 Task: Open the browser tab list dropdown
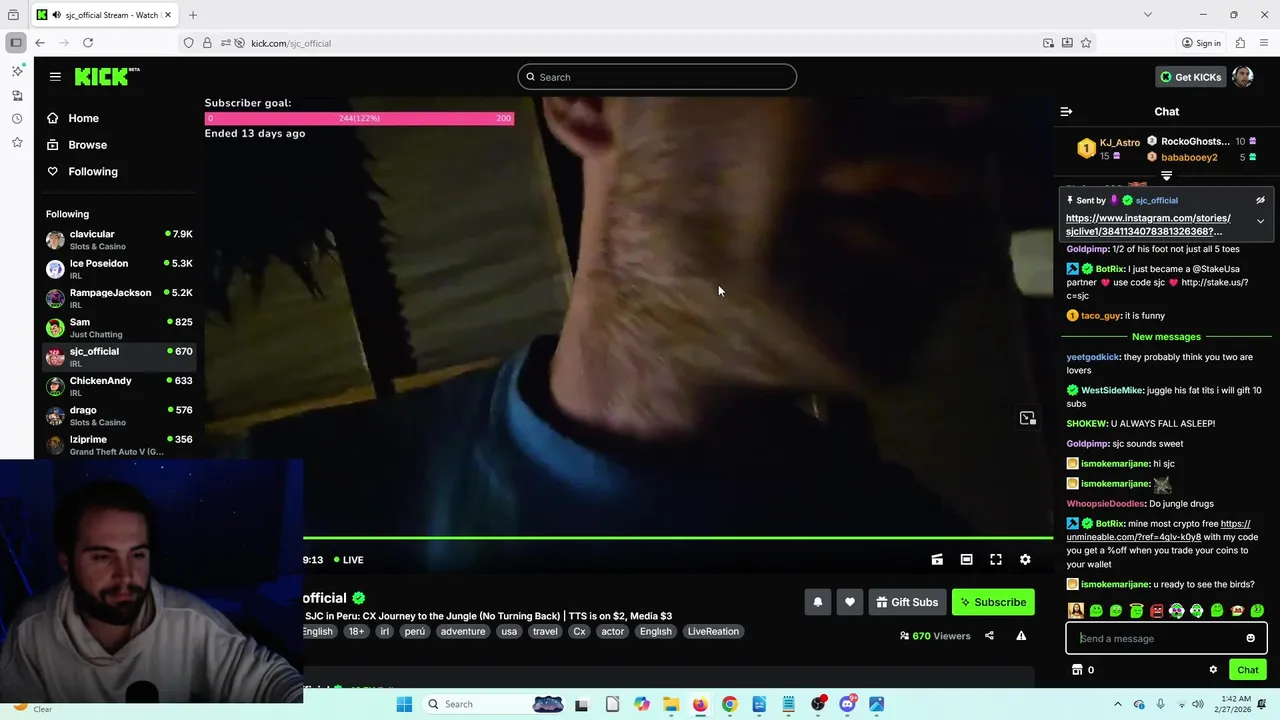[x=1147, y=15]
